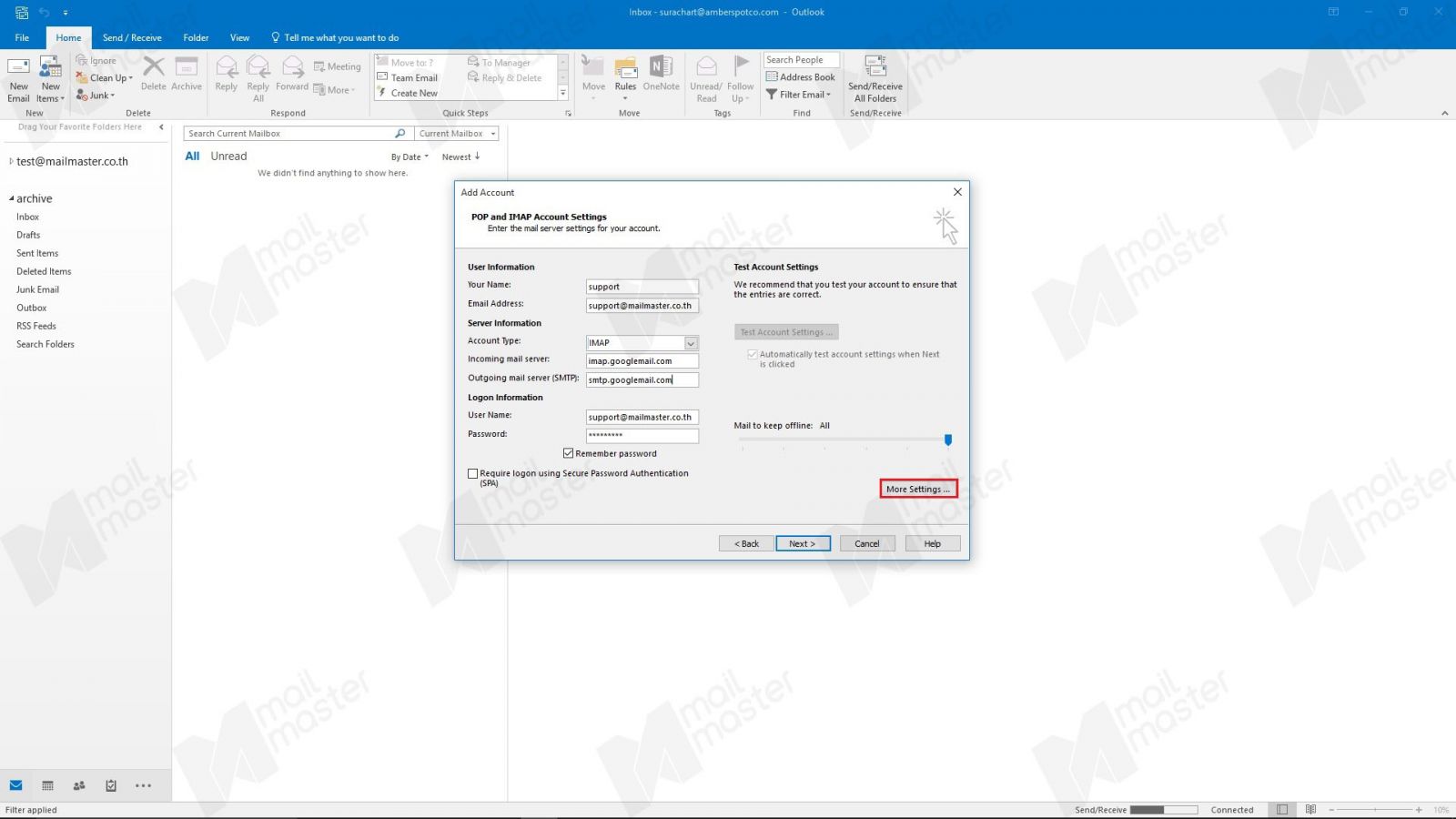This screenshot has width=1456, height=819.
Task: Click the More Settings button
Action: point(918,489)
